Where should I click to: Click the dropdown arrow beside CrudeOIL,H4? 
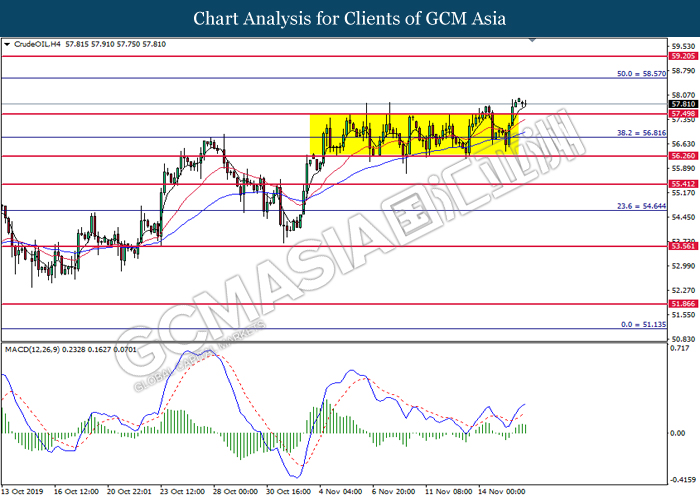(7, 44)
